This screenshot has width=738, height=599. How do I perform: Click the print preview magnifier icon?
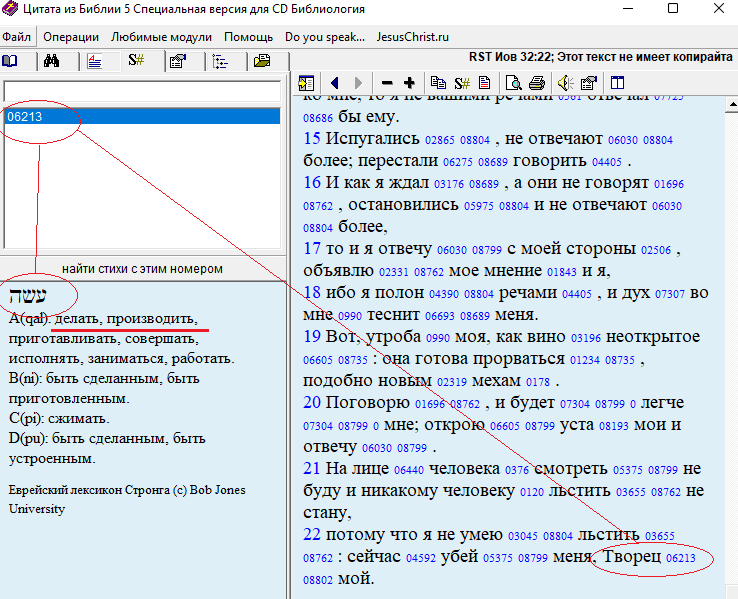(x=513, y=83)
